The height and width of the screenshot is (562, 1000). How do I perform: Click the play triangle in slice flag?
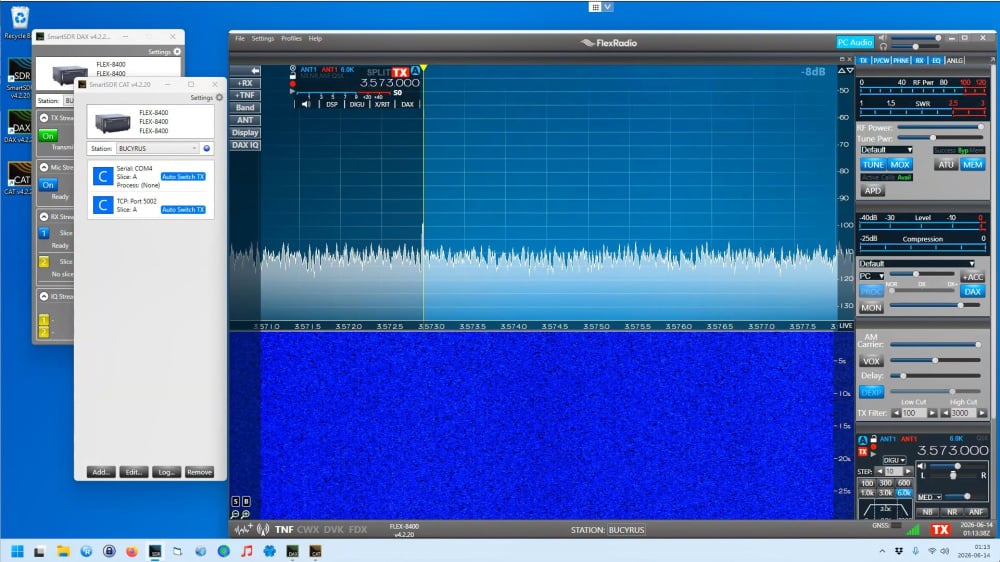293,91
